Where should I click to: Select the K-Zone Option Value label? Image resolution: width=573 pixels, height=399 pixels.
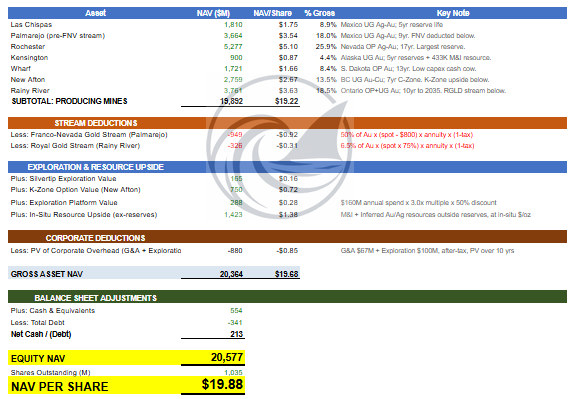click(x=75, y=189)
